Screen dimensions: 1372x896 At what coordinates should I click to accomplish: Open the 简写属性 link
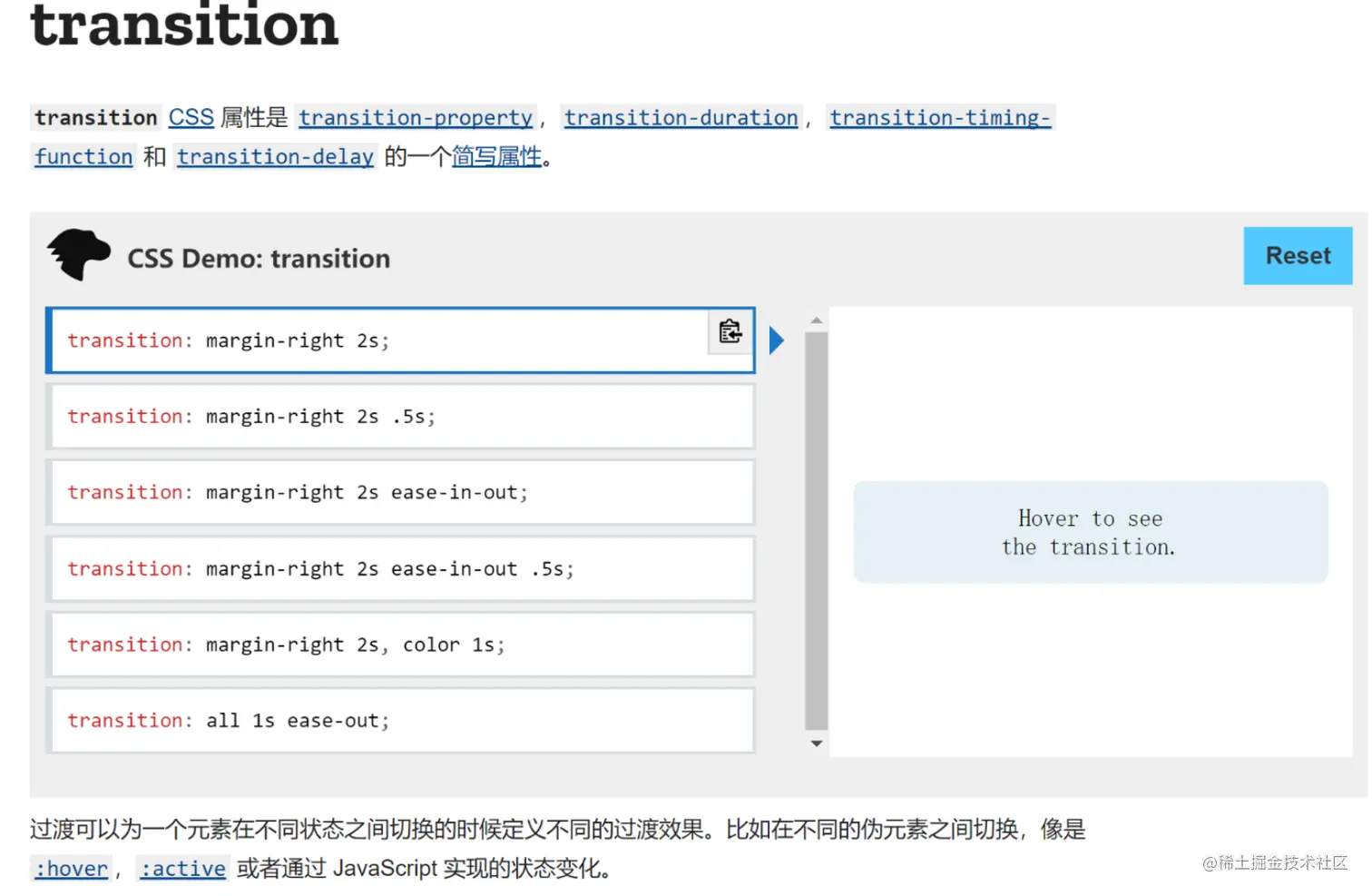497,157
